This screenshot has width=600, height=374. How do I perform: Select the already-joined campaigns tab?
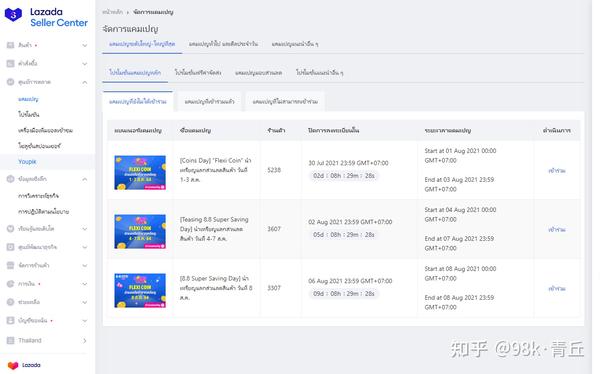pos(209,101)
